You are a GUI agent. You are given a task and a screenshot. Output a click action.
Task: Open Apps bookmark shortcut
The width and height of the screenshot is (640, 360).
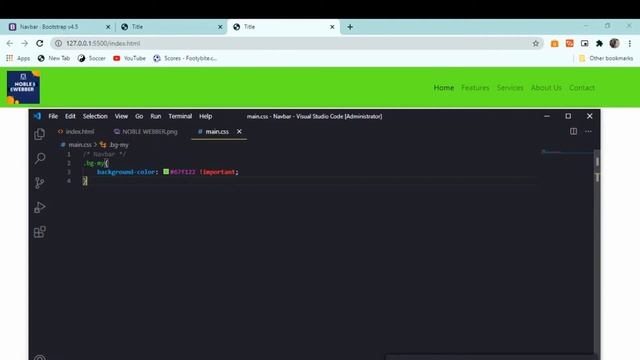click(x=18, y=58)
